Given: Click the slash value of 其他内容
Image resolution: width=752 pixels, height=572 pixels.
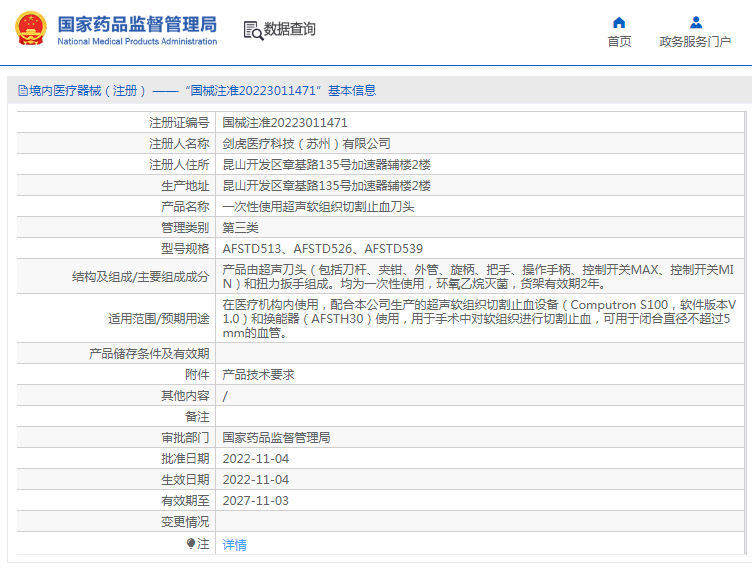Looking at the screenshot, I should coord(225,396).
